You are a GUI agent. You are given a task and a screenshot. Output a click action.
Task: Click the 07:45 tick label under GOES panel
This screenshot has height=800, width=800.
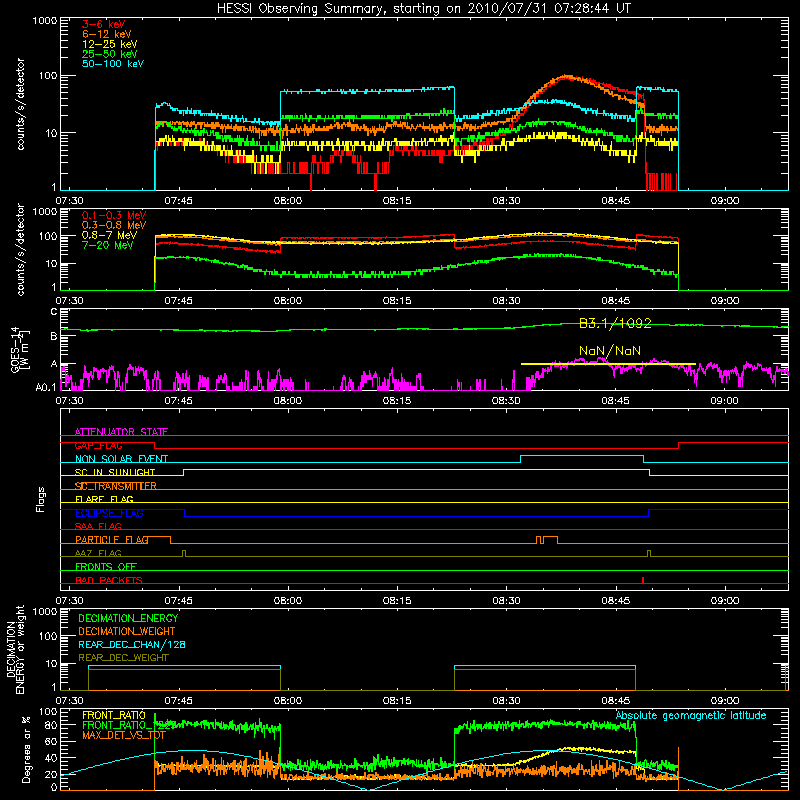point(178,401)
